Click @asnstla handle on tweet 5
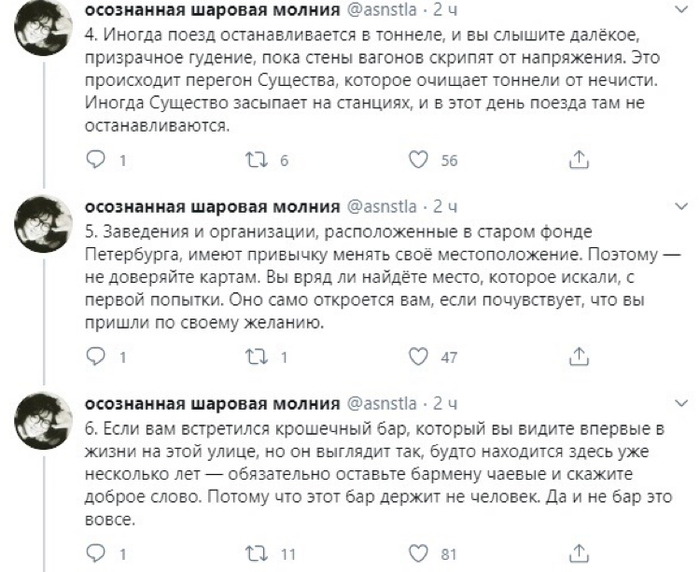 [384, 208]
